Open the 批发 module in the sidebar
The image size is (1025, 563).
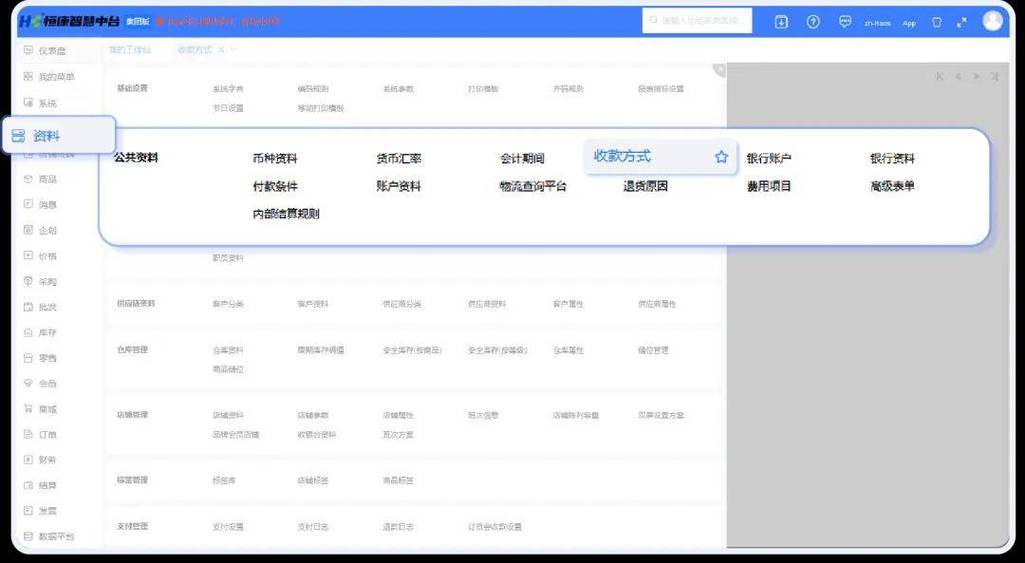click(40, 307)
